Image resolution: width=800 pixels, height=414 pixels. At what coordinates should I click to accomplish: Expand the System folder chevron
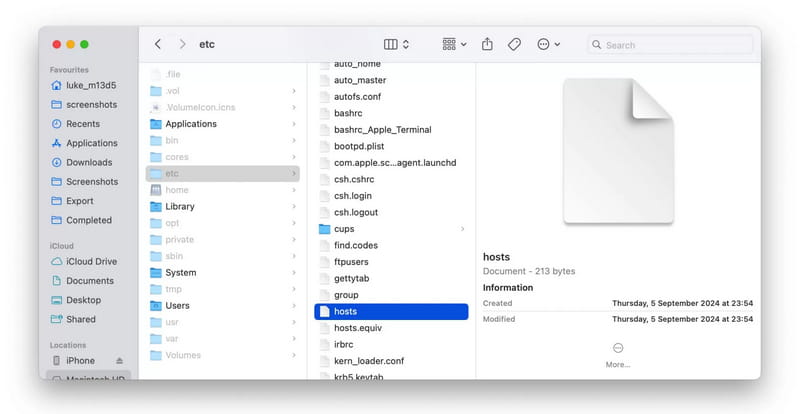[x=294, y=273]
